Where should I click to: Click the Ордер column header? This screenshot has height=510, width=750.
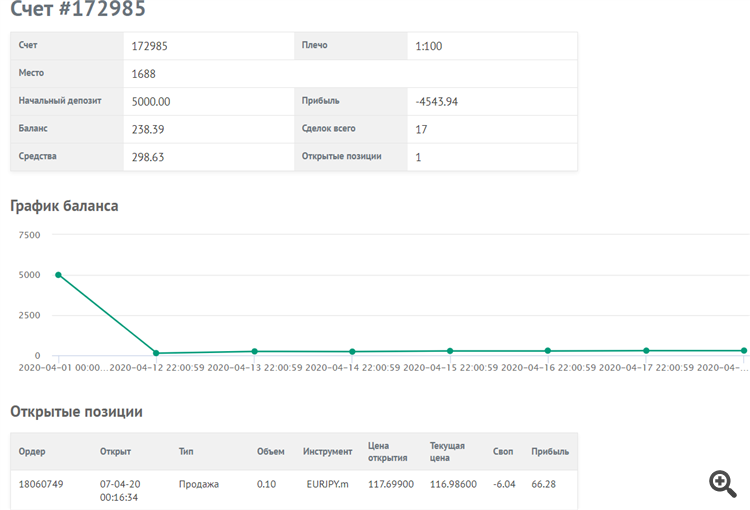pyautogui.click(x=32, y=452)
